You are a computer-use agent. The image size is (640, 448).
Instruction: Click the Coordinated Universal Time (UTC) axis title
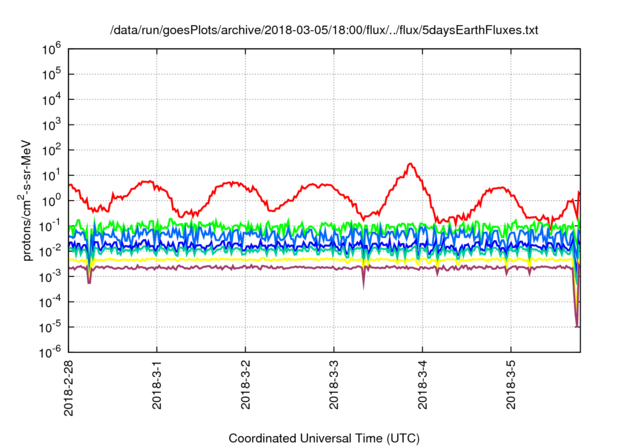coord(324,439)
